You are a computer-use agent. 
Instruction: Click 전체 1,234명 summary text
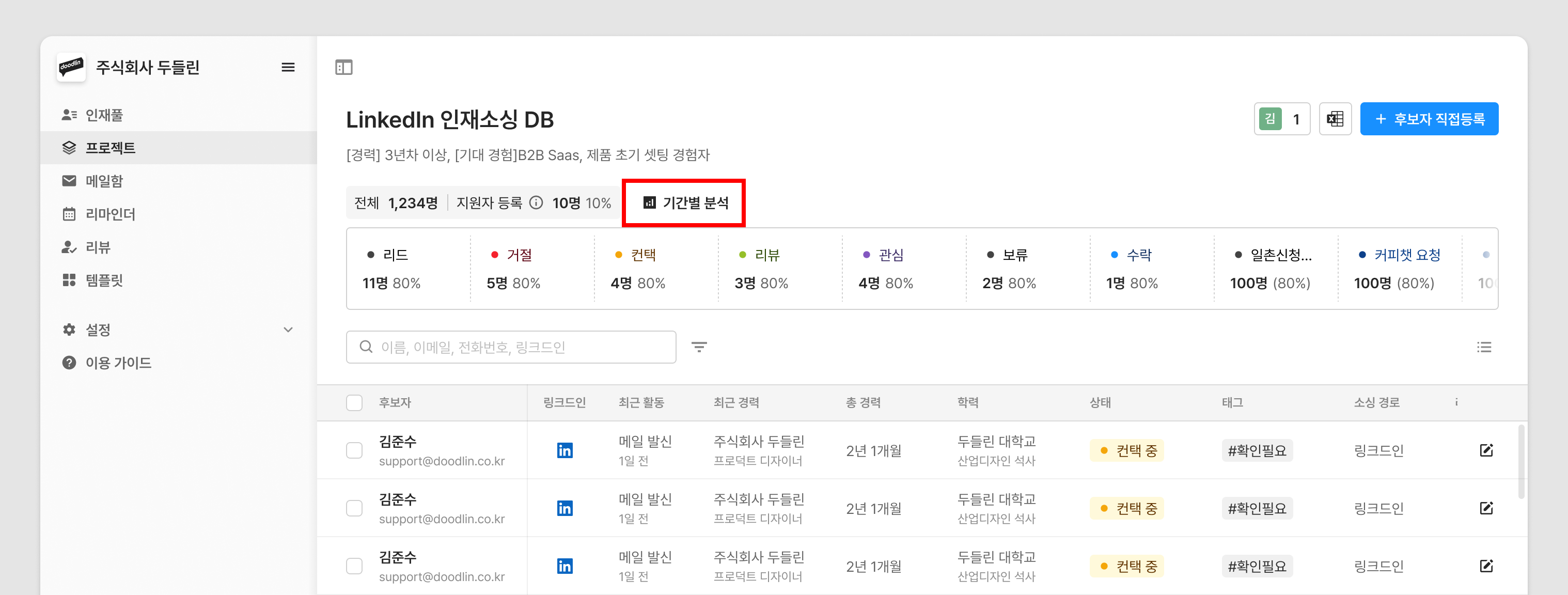click(x=396, y=203)
